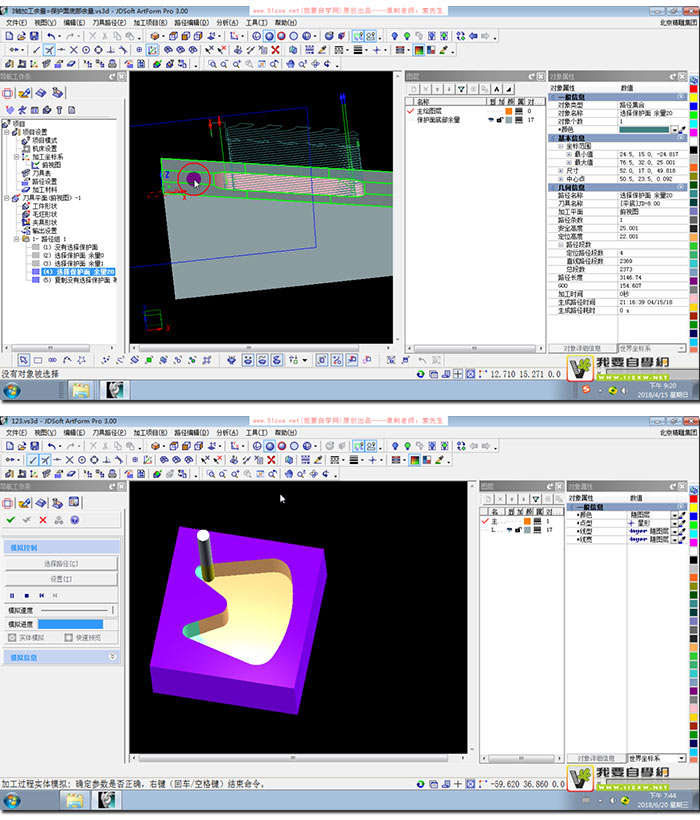
Task: Expand the 最小值 row in upper properties panel
Action: click(569, 154)
